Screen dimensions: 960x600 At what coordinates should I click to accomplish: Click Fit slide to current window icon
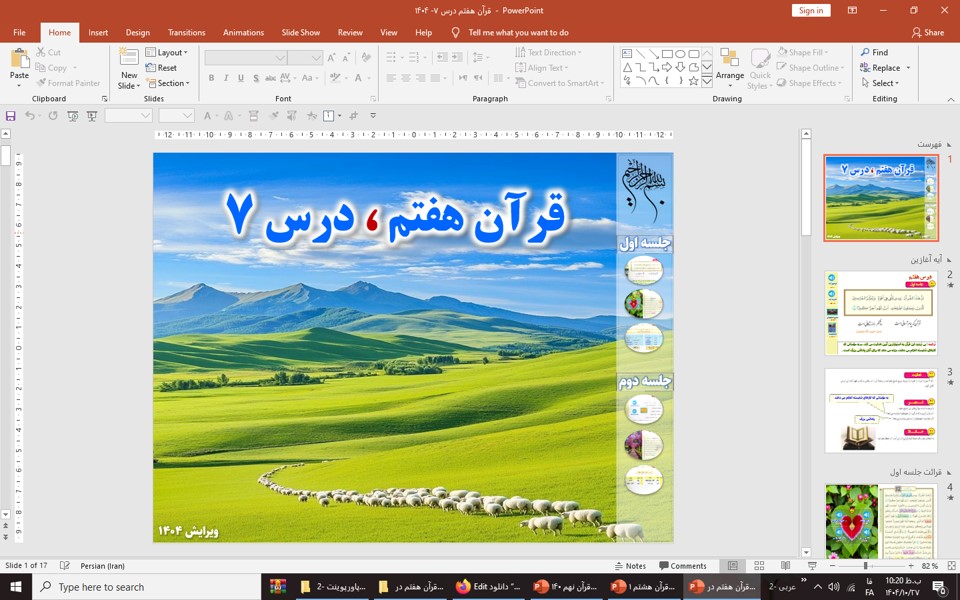[947, 566]
